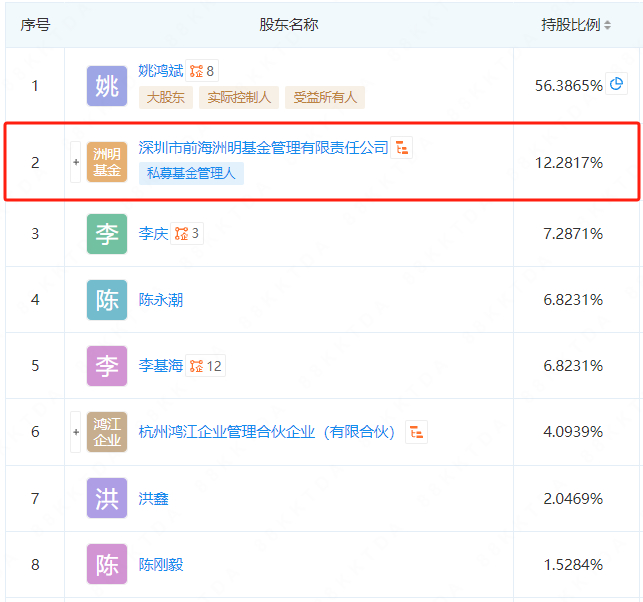This screenshot has height=602, width=643.
Task: Open shareholder 陈永潮 link
Action: click(x=161, y=300)
